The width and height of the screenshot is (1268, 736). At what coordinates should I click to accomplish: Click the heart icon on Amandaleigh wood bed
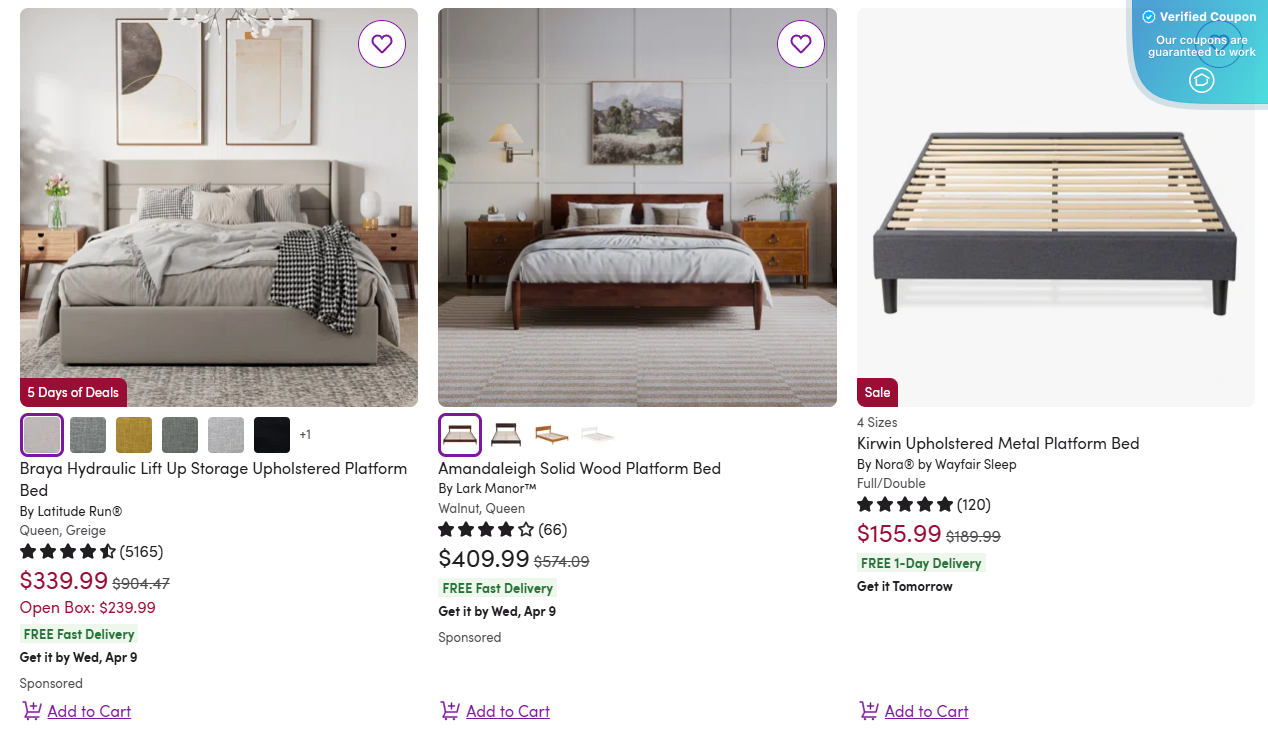tap(800, 44)
